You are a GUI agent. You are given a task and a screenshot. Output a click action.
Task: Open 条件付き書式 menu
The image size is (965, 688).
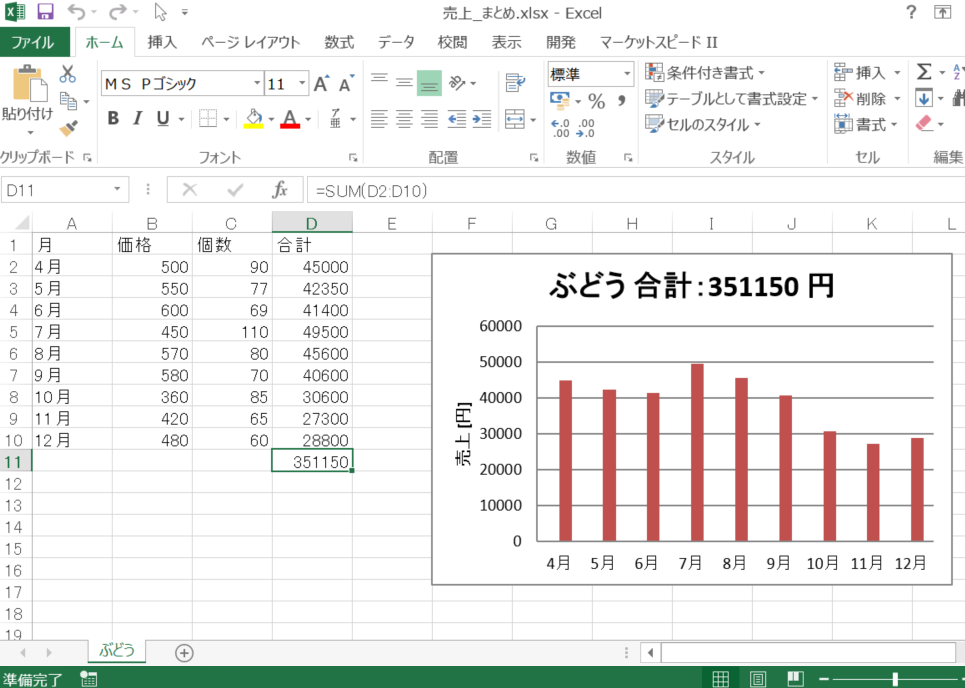click(705, 73)
